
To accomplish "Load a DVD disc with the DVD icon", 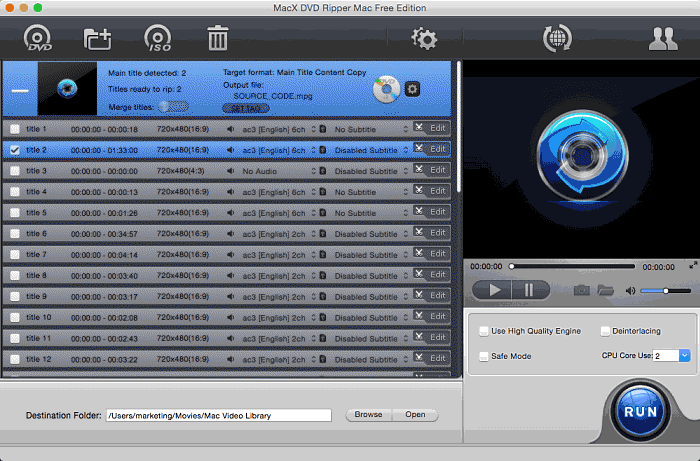I will (38, 38).
